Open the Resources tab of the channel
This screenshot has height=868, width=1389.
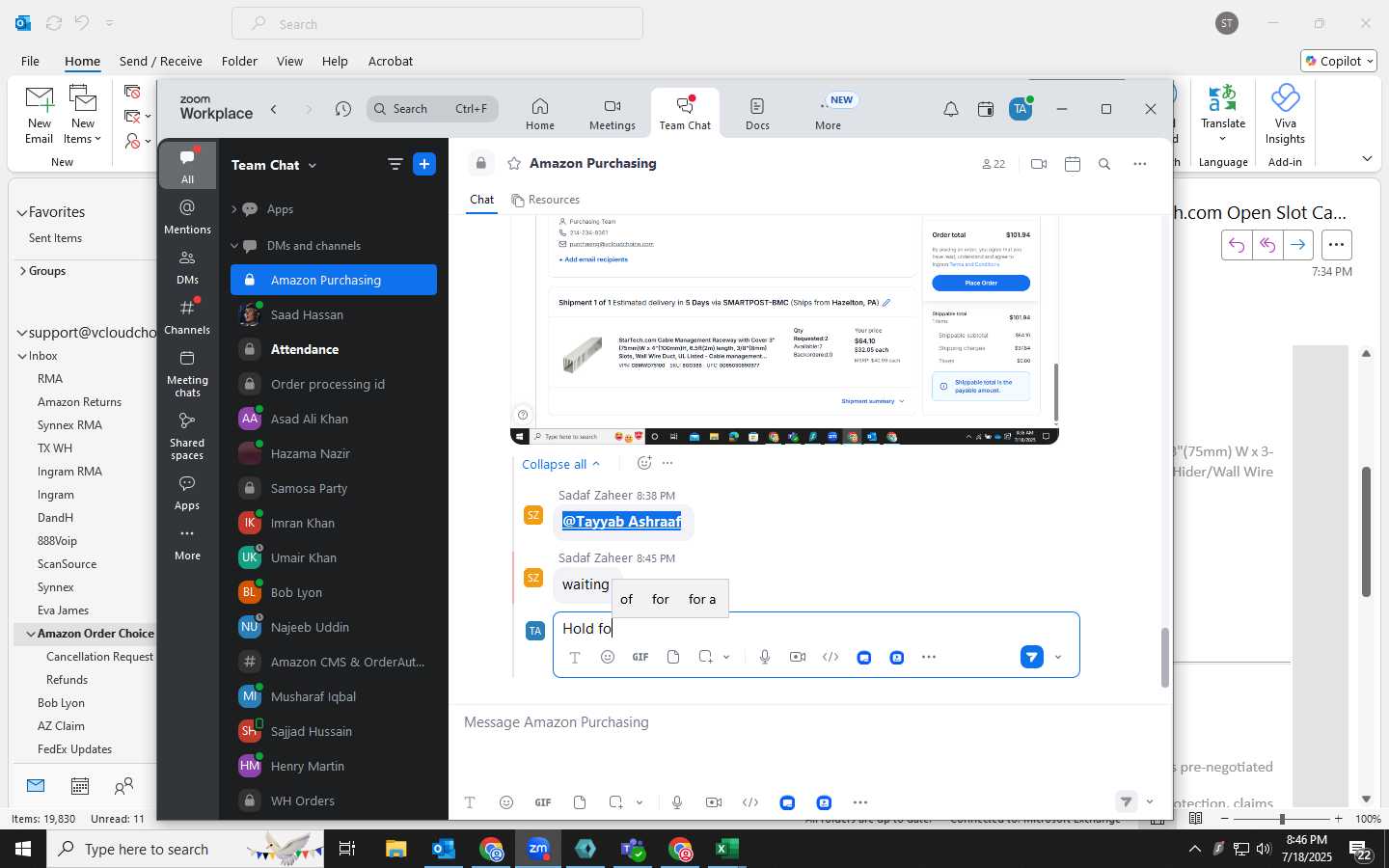pyautogui.click(x=546, y=200)
